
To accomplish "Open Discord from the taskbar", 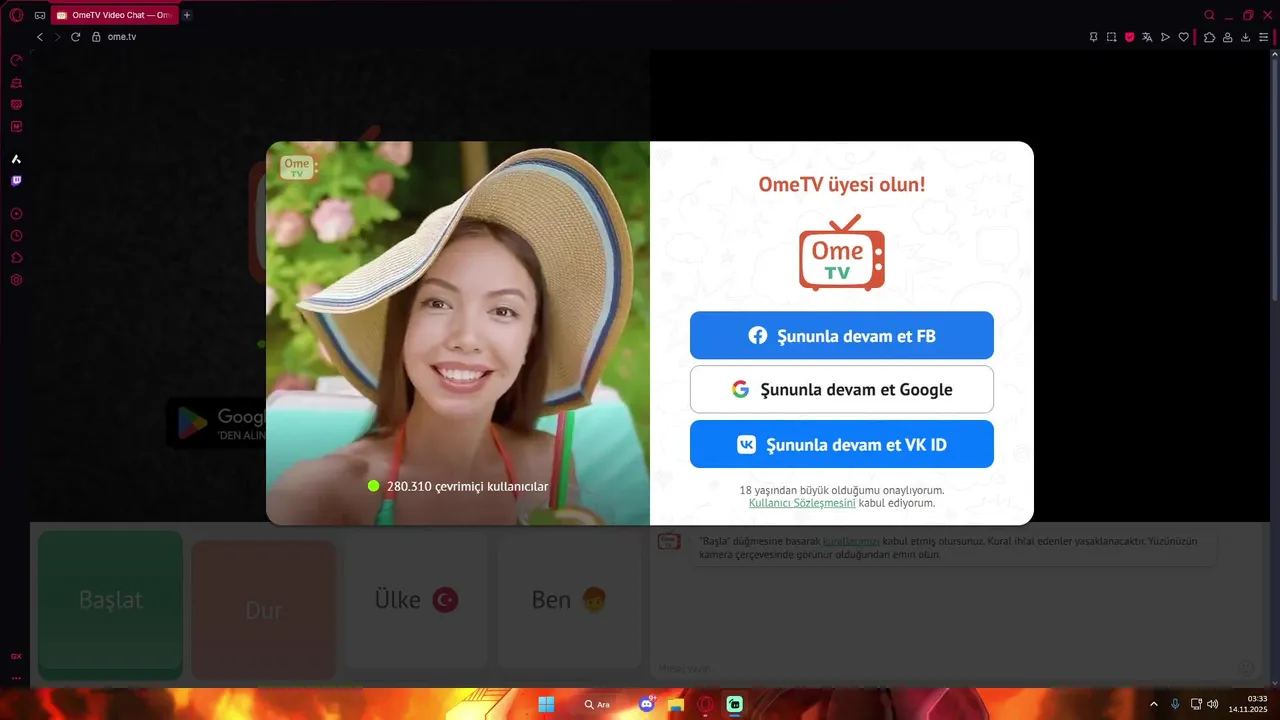I will [x=646, y=704].
